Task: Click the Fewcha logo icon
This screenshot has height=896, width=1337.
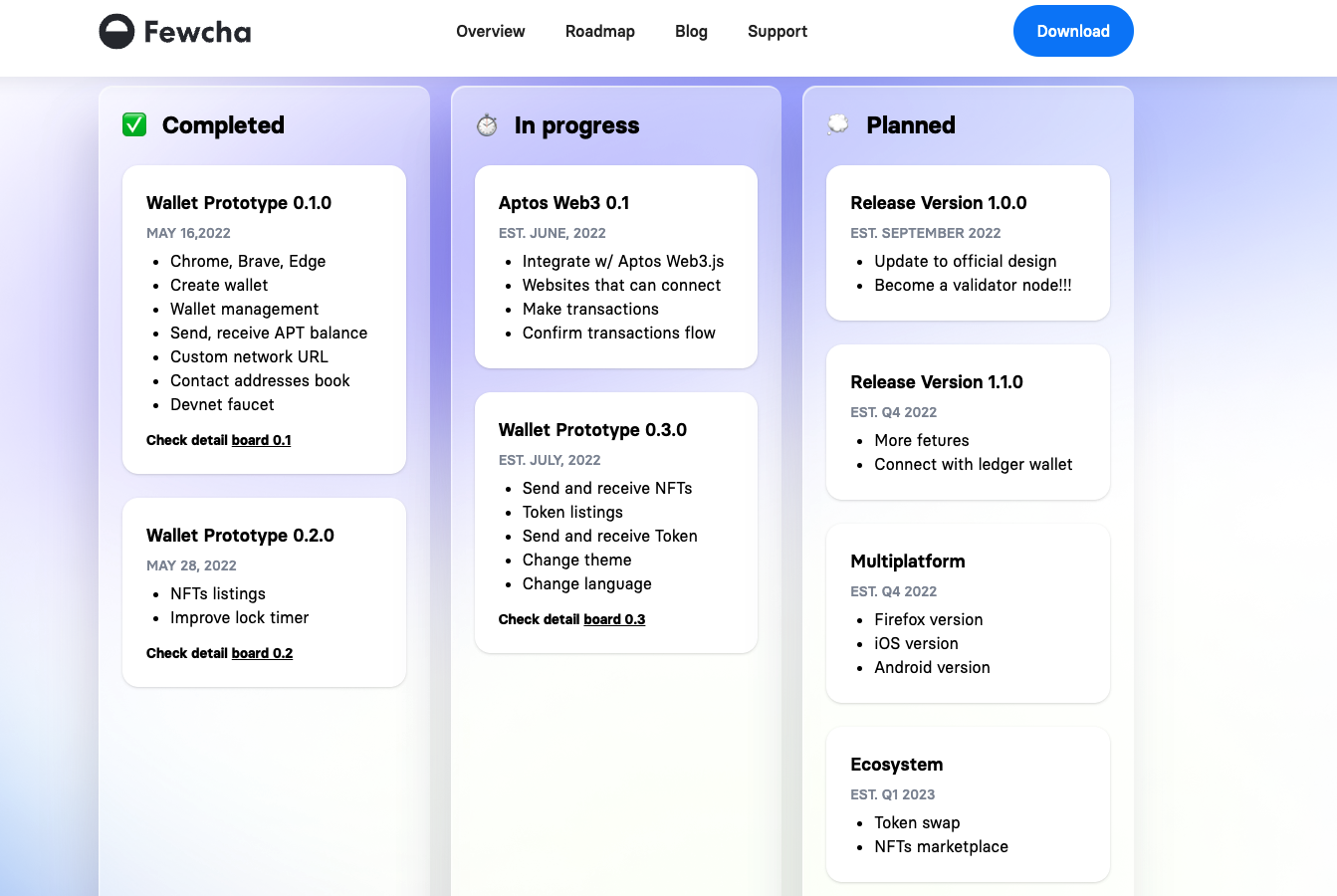Action: pos(116,32)
